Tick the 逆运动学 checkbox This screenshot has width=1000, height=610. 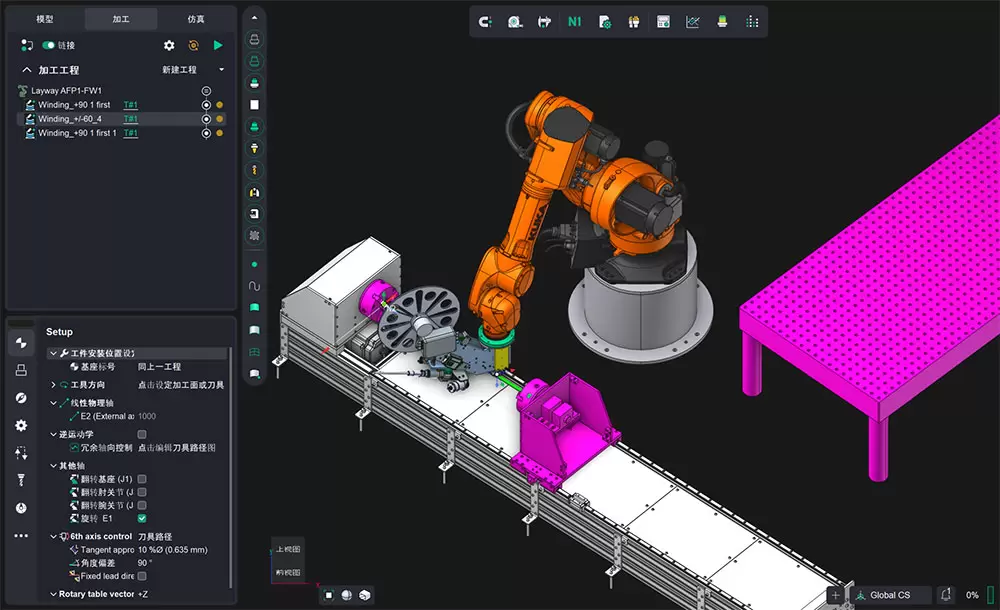coord(142,434)
